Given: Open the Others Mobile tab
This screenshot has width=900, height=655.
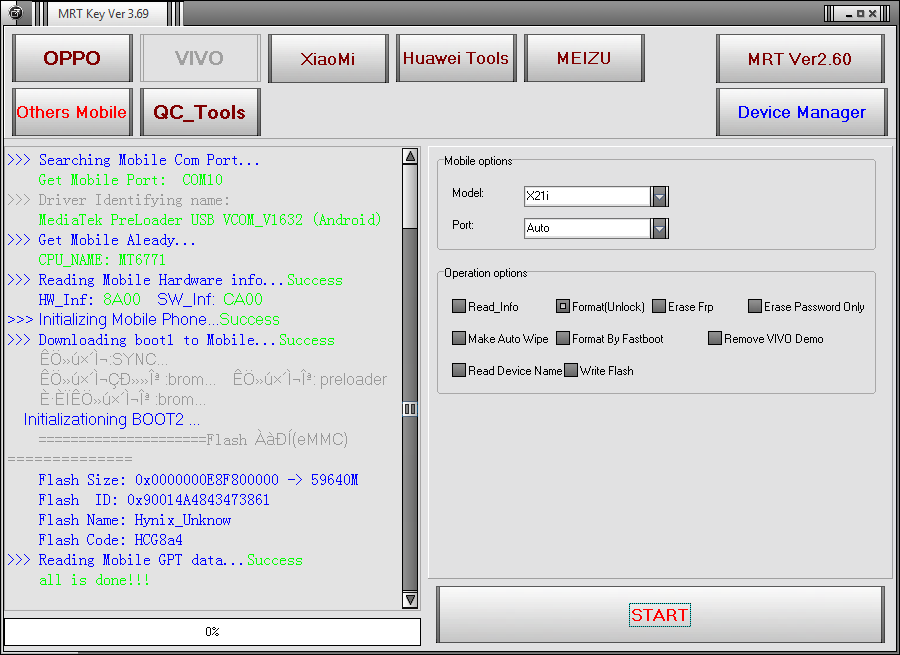Looking at the screenshot, I should pos(72,112).
